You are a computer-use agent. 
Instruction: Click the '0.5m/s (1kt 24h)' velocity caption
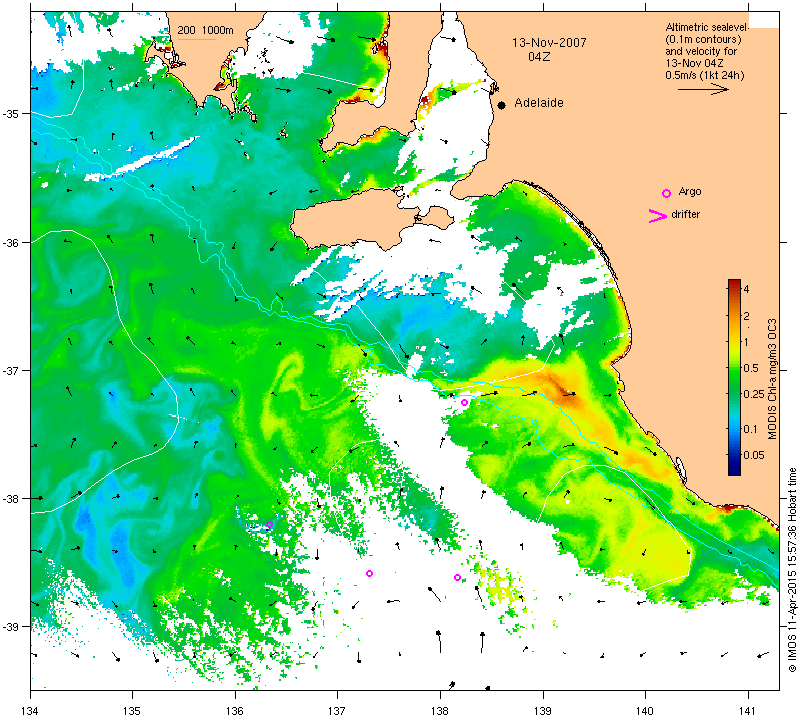coord(705,75)
